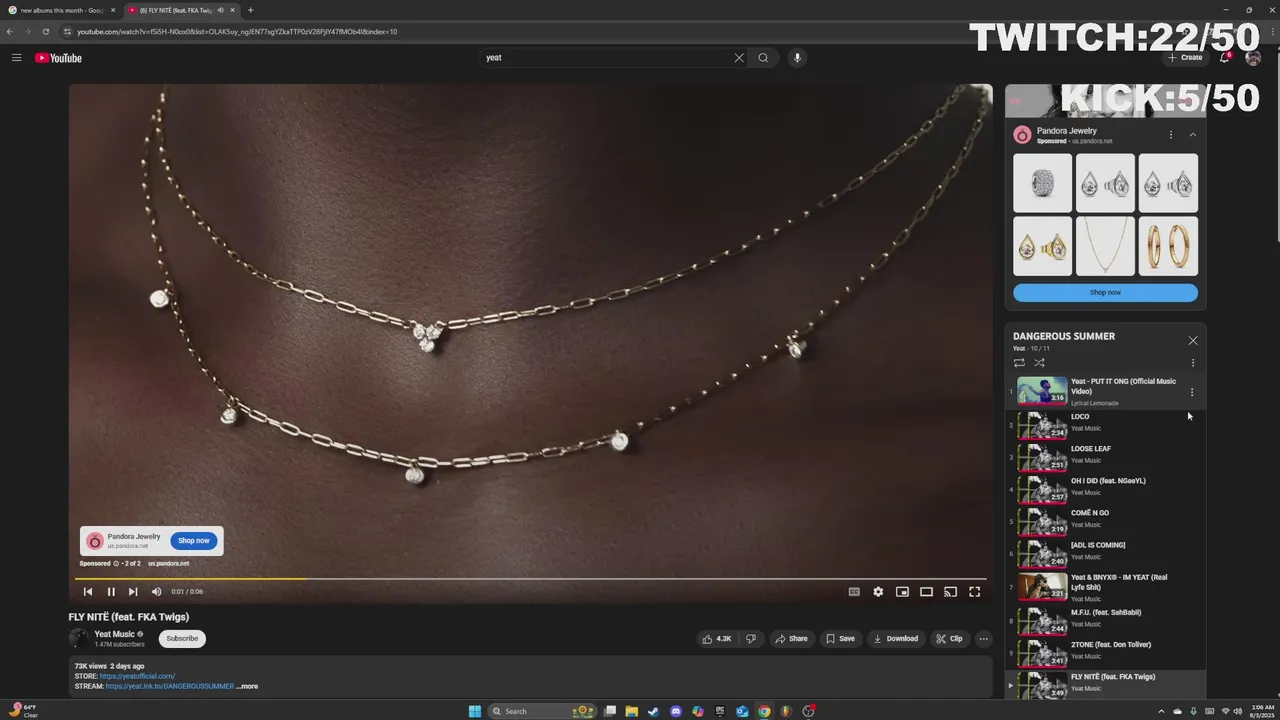Open more actions ellipsis beside Clip
Viewport: 1280px width, 720px height.
click(983, 638)
